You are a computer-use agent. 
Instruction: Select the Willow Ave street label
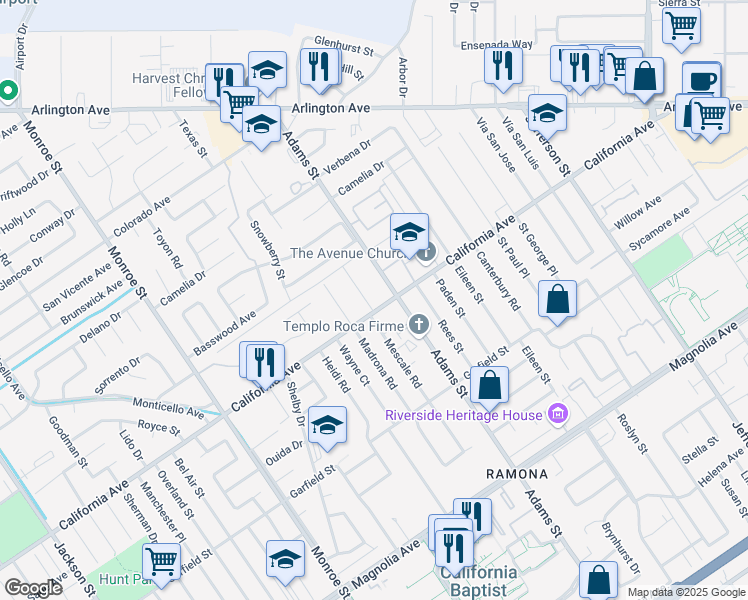pyautogui.click(x=637, y=212)
